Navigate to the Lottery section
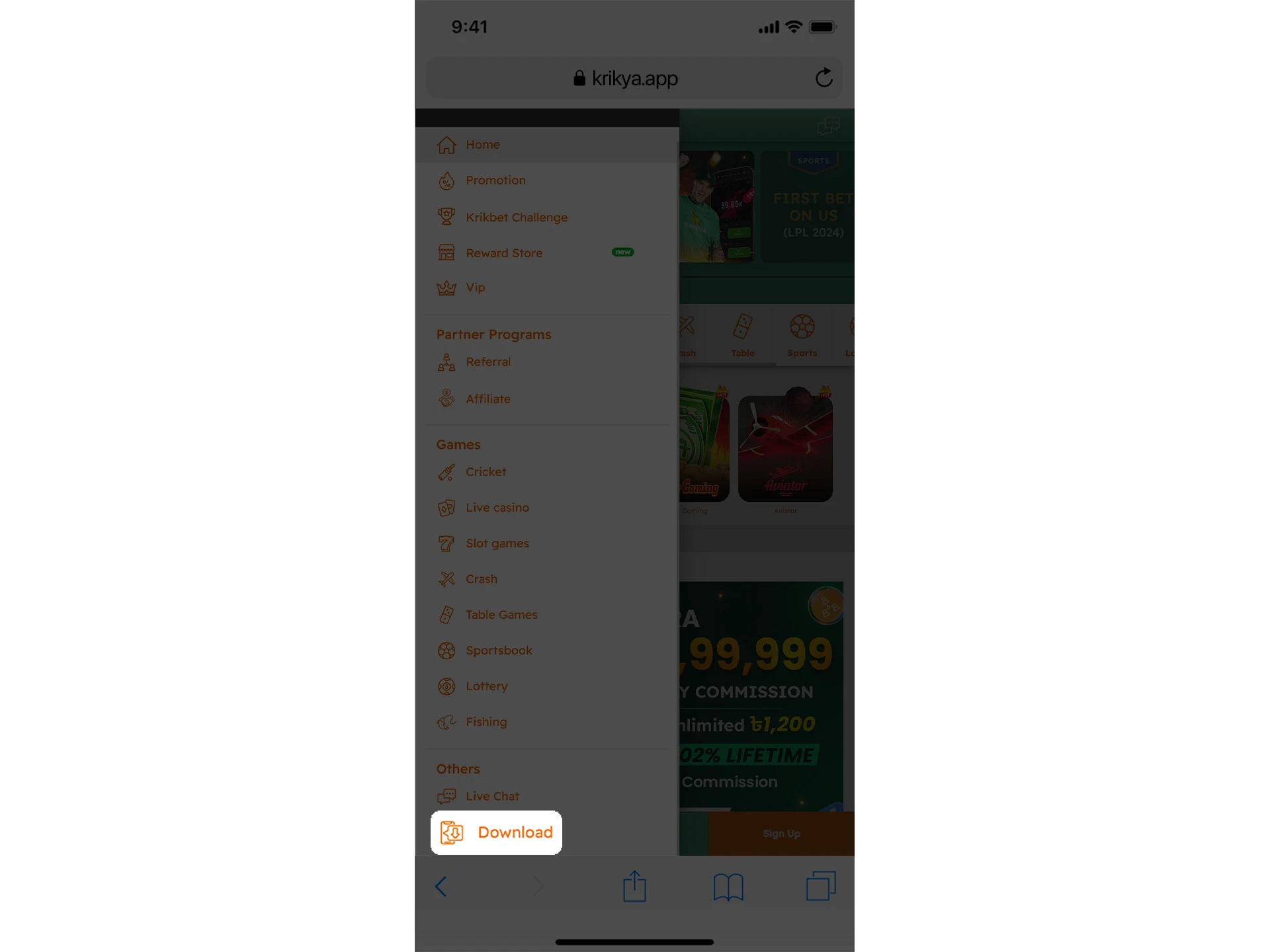Image resolution: width=1270 pixels, height=952 pixels. (x=487, y=686)
